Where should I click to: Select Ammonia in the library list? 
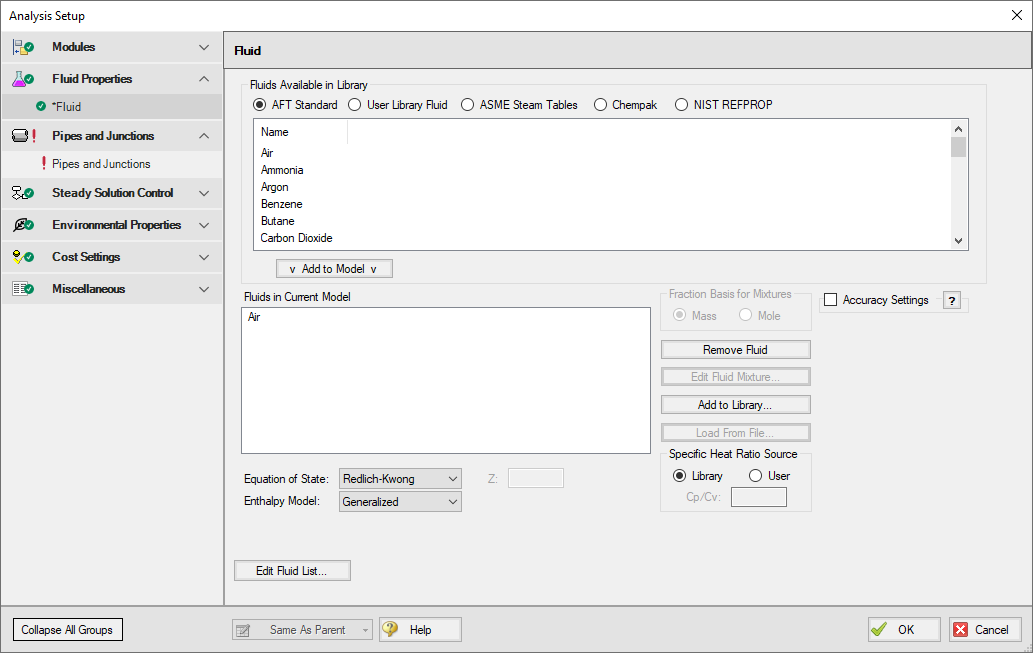[x=282, y=170]
